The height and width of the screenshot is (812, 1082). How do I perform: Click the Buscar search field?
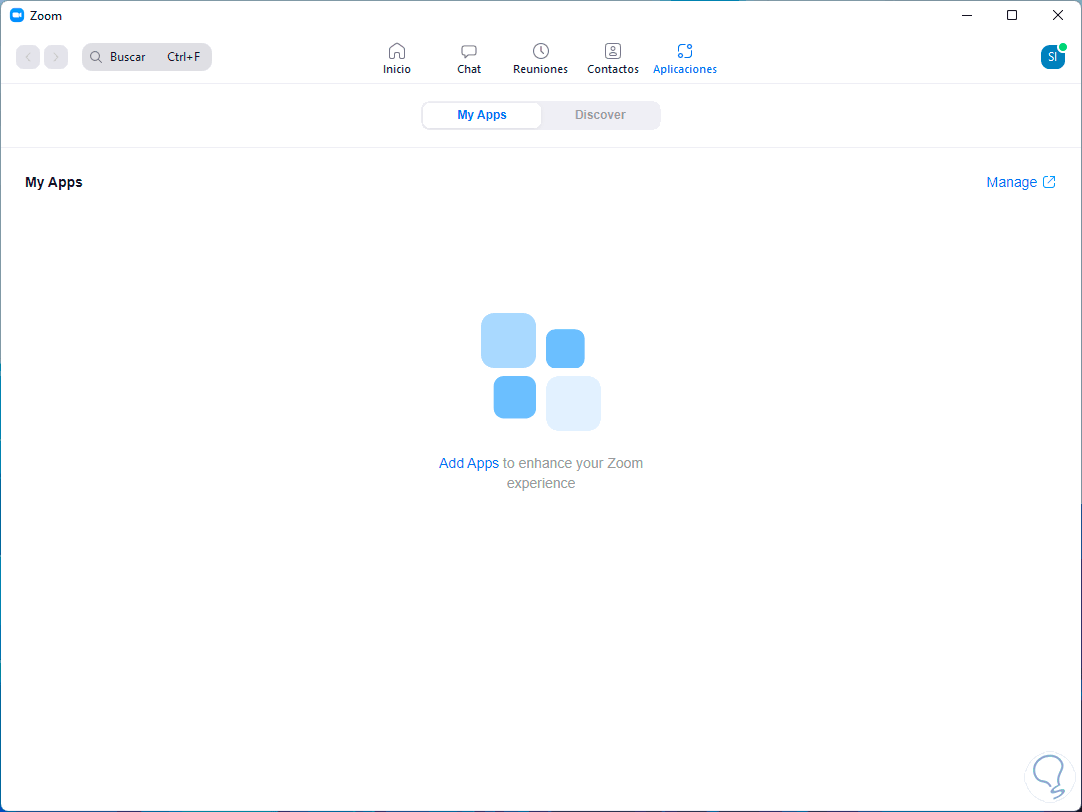pyautogui.click(x=147, y=57)
